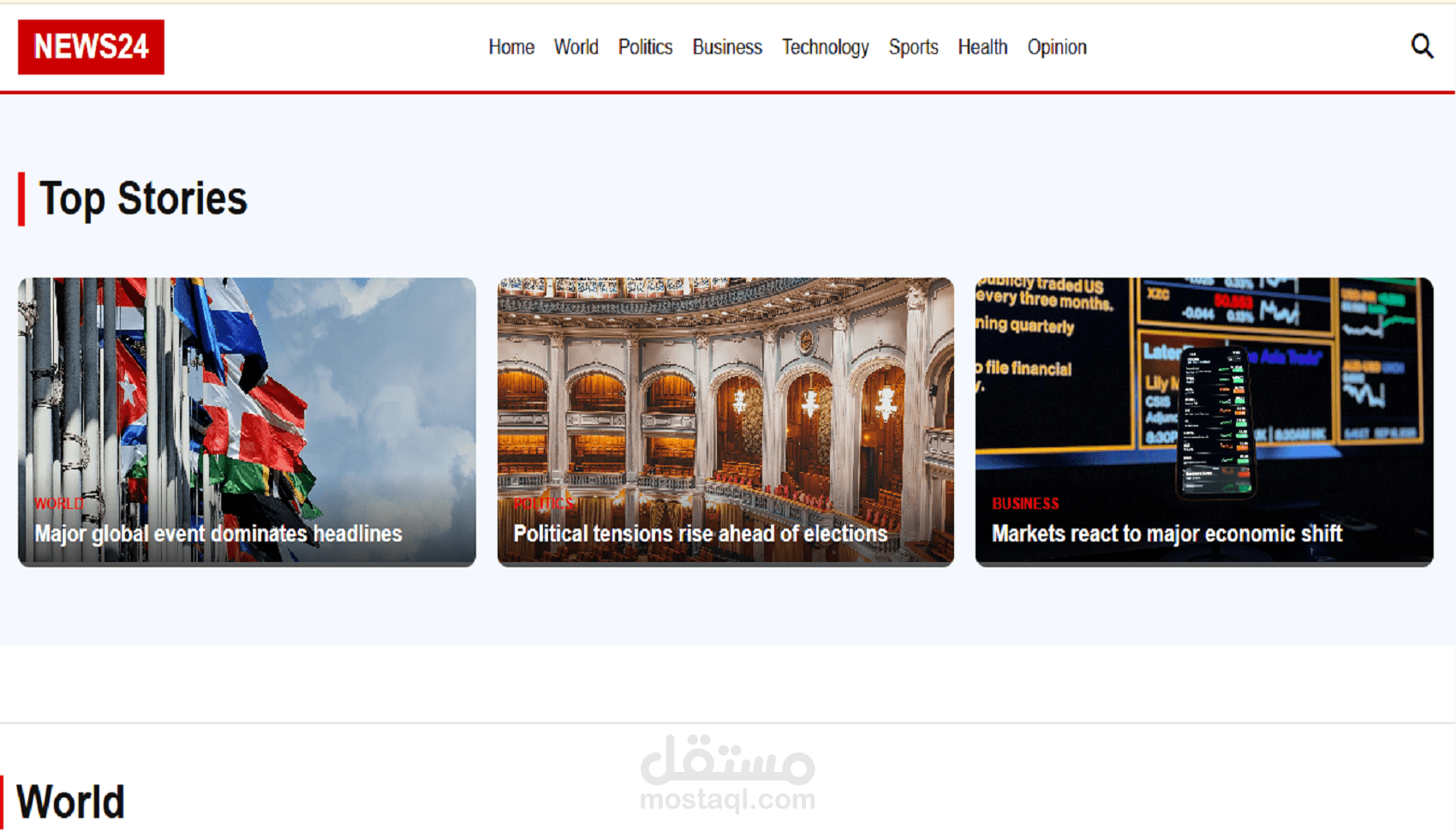Click the red BUSINESS category label
The image size is (1456, 831).
(1025, 504)
